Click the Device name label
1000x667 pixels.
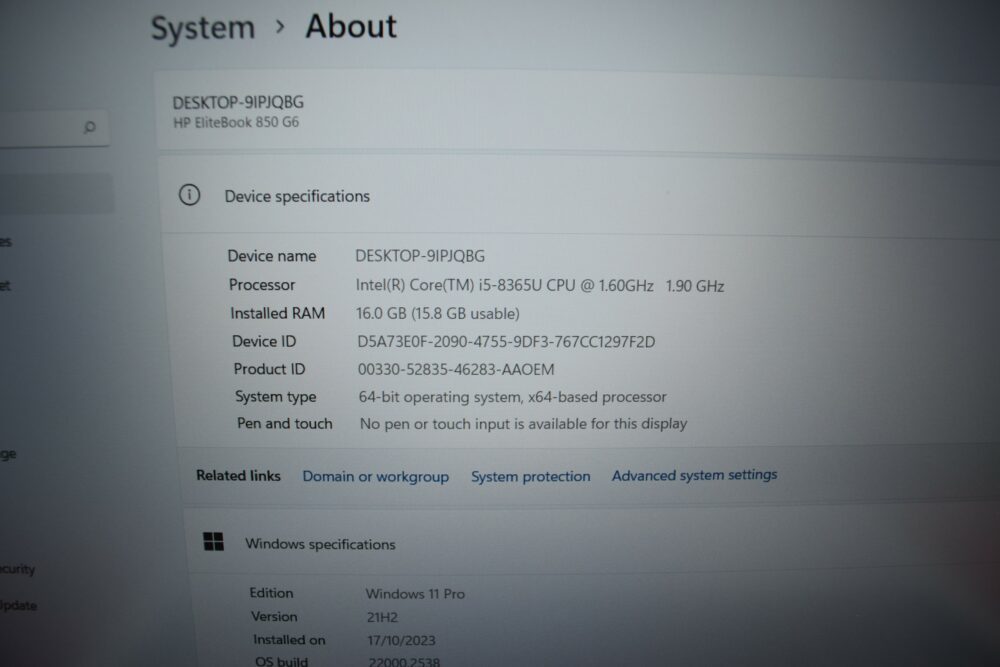tap(272, 256)
